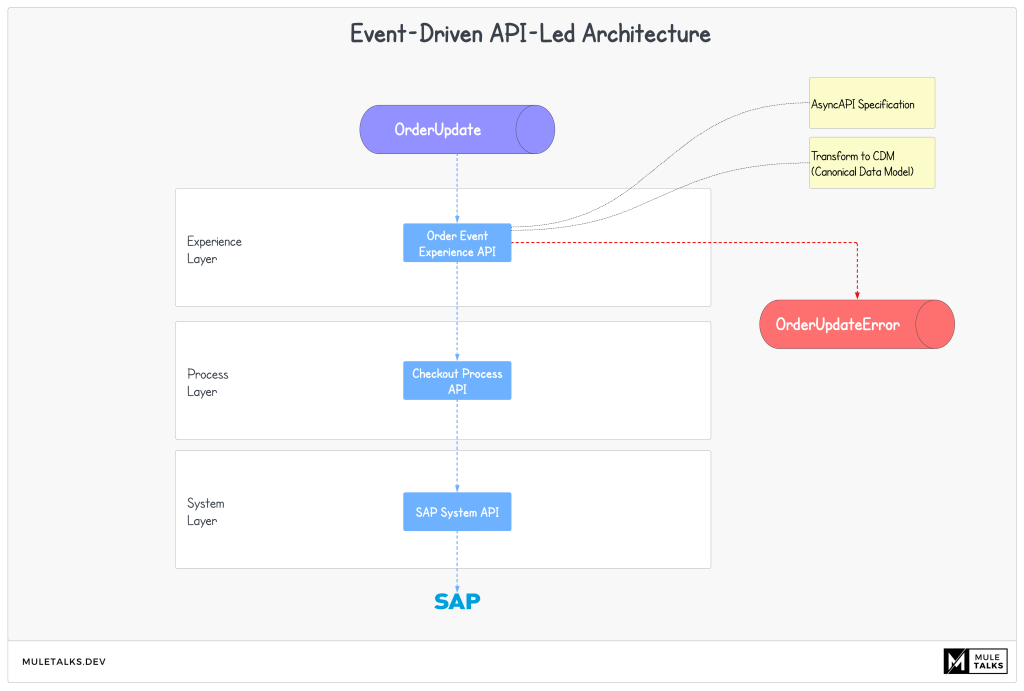The height and width of the screenshot is (691, 1024).
Task: Open the AsyncAPI Specification note
Action: click(x=870, y=102)
